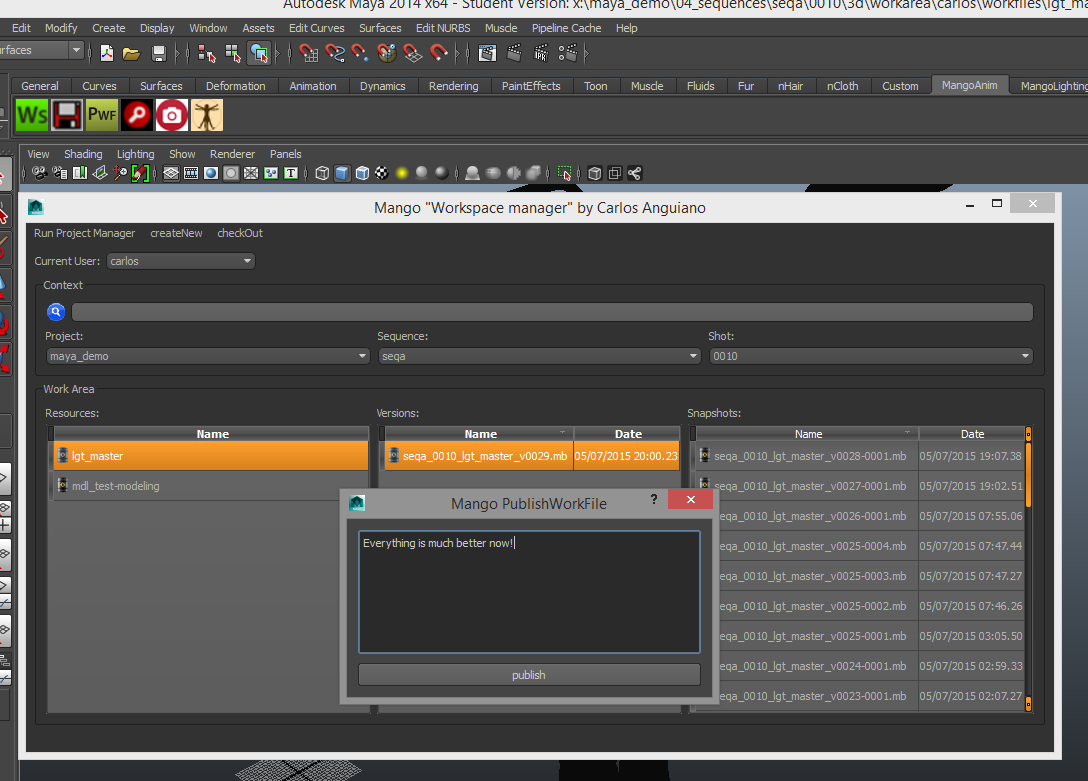Start IPR render icon

[x=541, y=53]
